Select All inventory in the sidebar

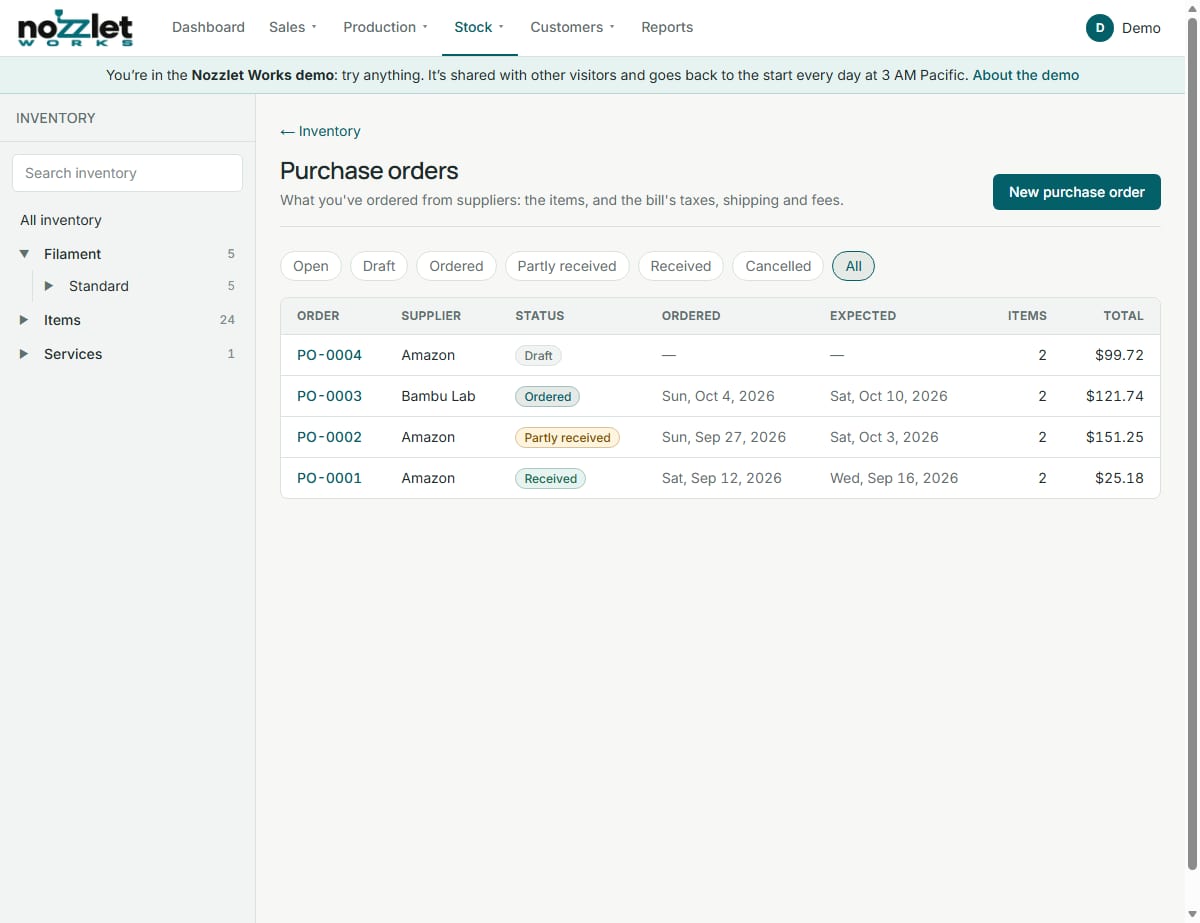tap(61, 220)
